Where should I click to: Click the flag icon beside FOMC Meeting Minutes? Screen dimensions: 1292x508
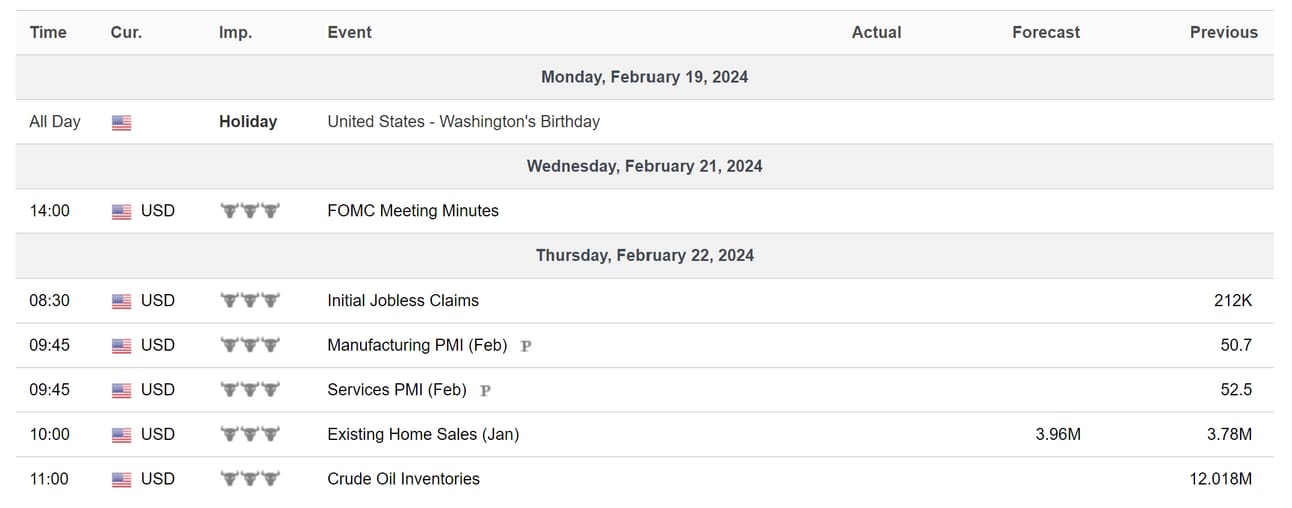tap(121, 211)
